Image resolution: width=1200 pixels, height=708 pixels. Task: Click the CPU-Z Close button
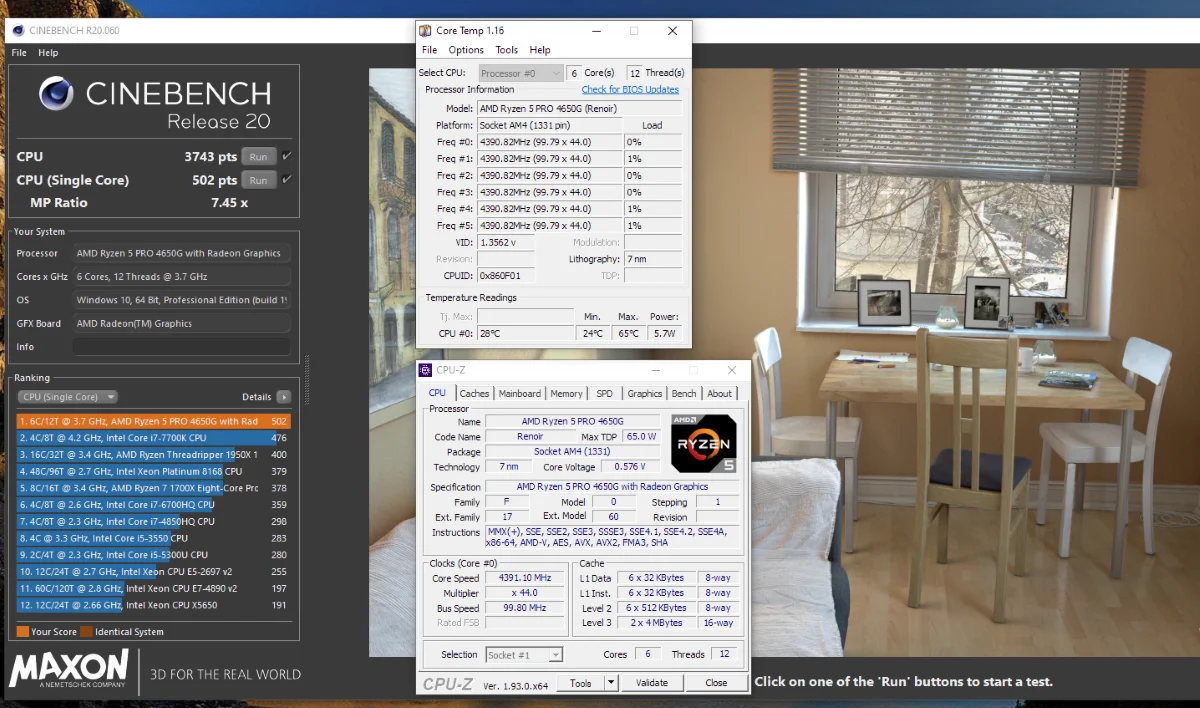(x=716, y=683)
